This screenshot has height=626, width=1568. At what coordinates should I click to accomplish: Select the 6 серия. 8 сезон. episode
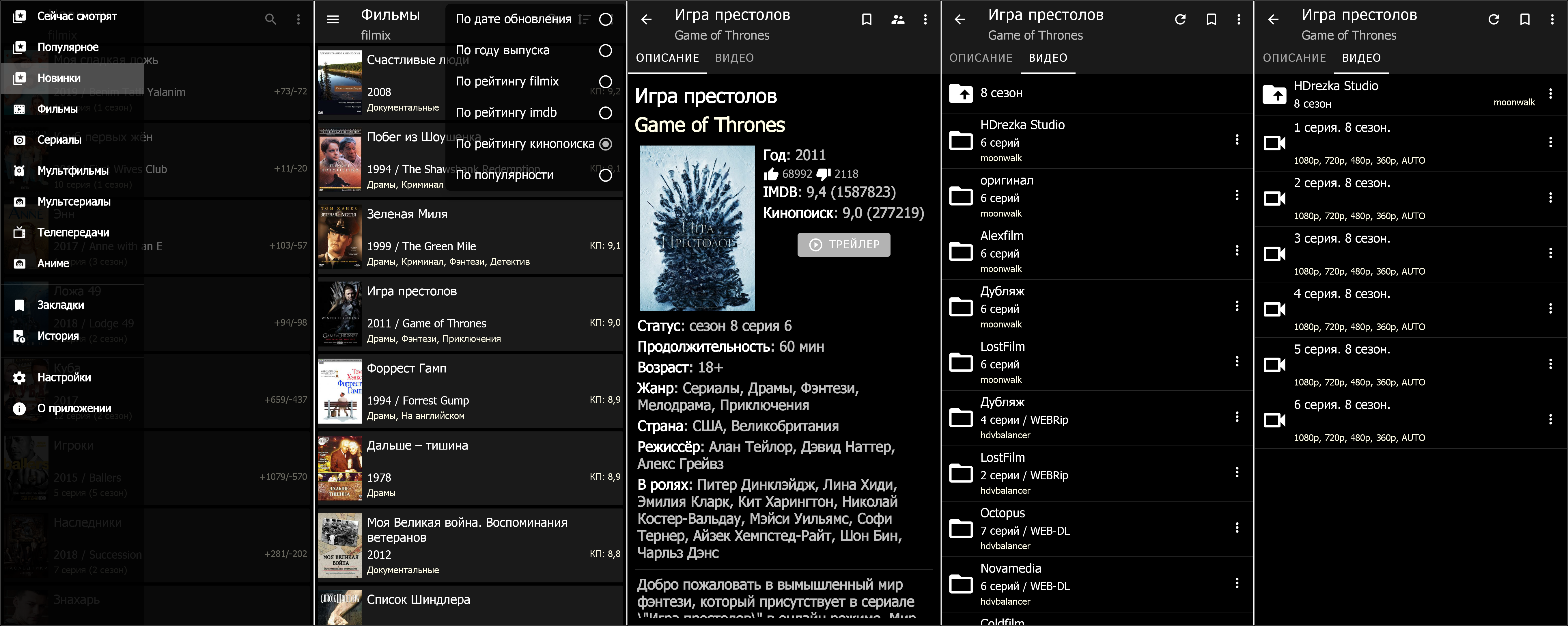click(1410, 420)
